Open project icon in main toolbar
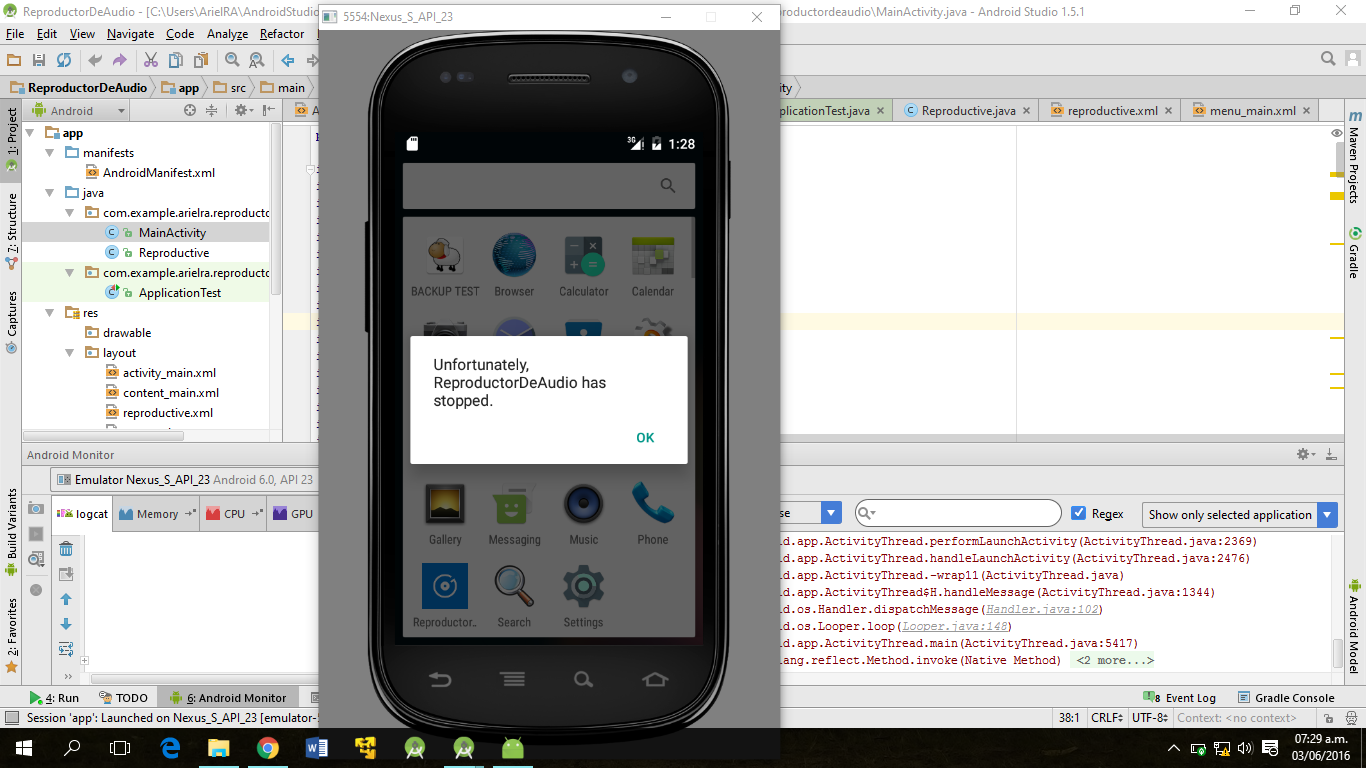 pyautogui.click(x=14, y=60)
